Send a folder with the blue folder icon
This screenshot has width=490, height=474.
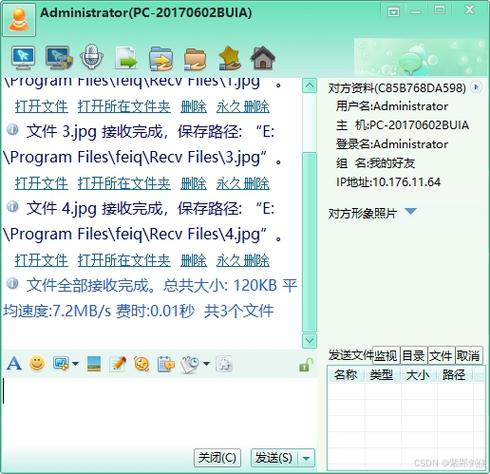[161, 59]
